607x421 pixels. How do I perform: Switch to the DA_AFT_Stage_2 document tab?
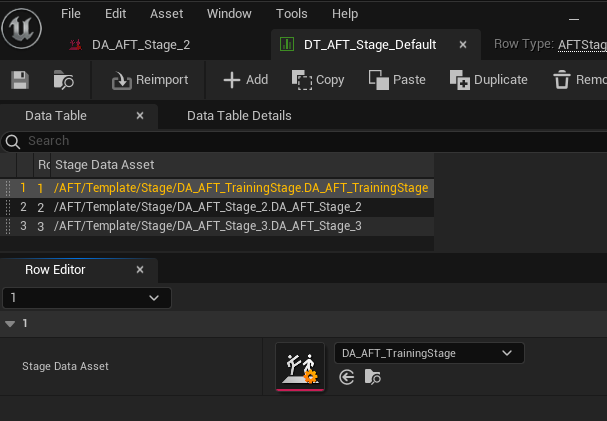140,45
